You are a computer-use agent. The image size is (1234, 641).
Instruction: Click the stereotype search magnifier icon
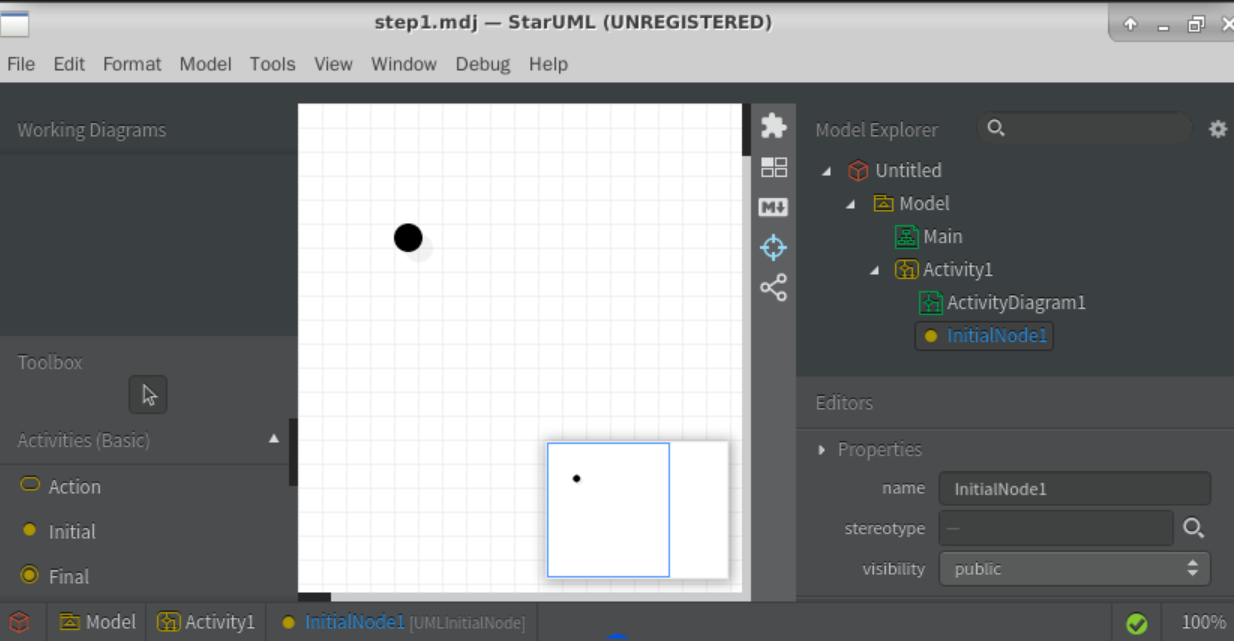click(x=1193, y=528)
